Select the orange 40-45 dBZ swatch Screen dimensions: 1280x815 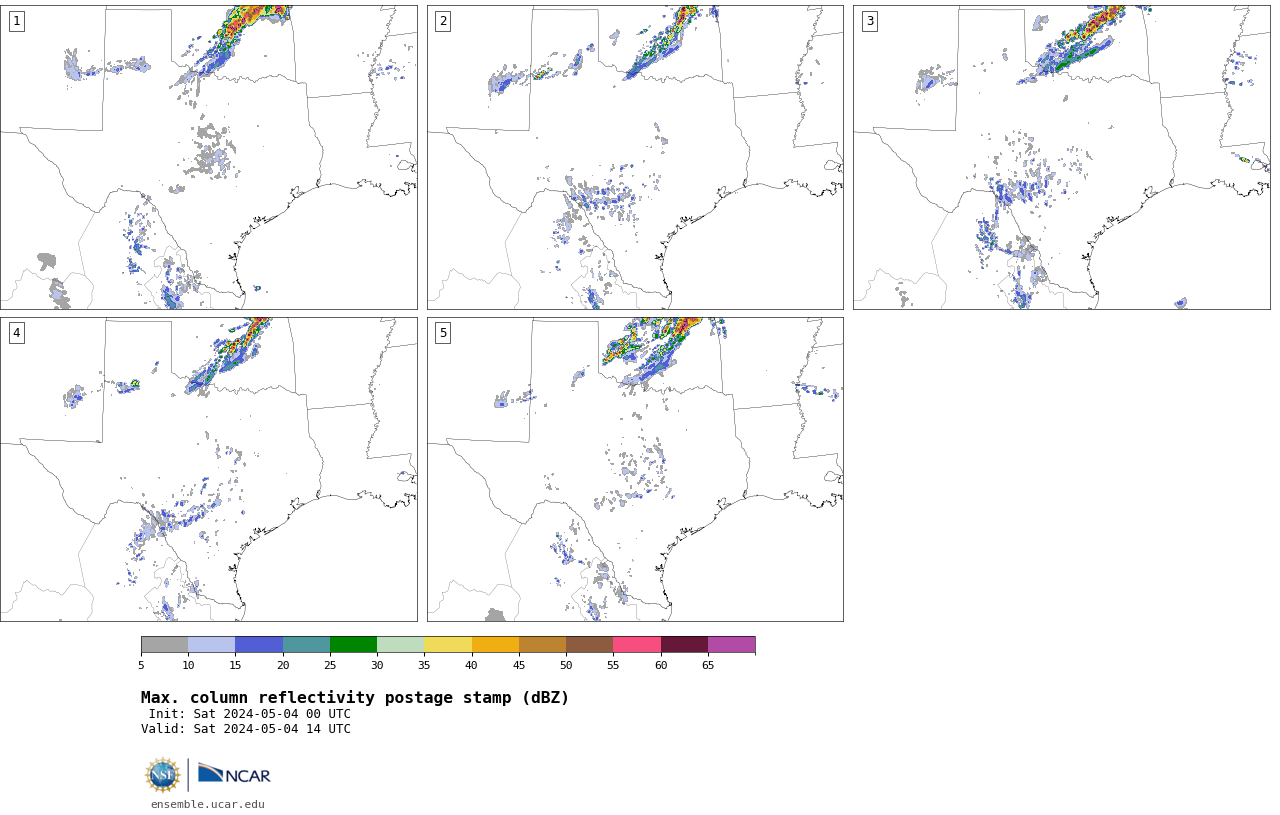click(x=495, y=644)
